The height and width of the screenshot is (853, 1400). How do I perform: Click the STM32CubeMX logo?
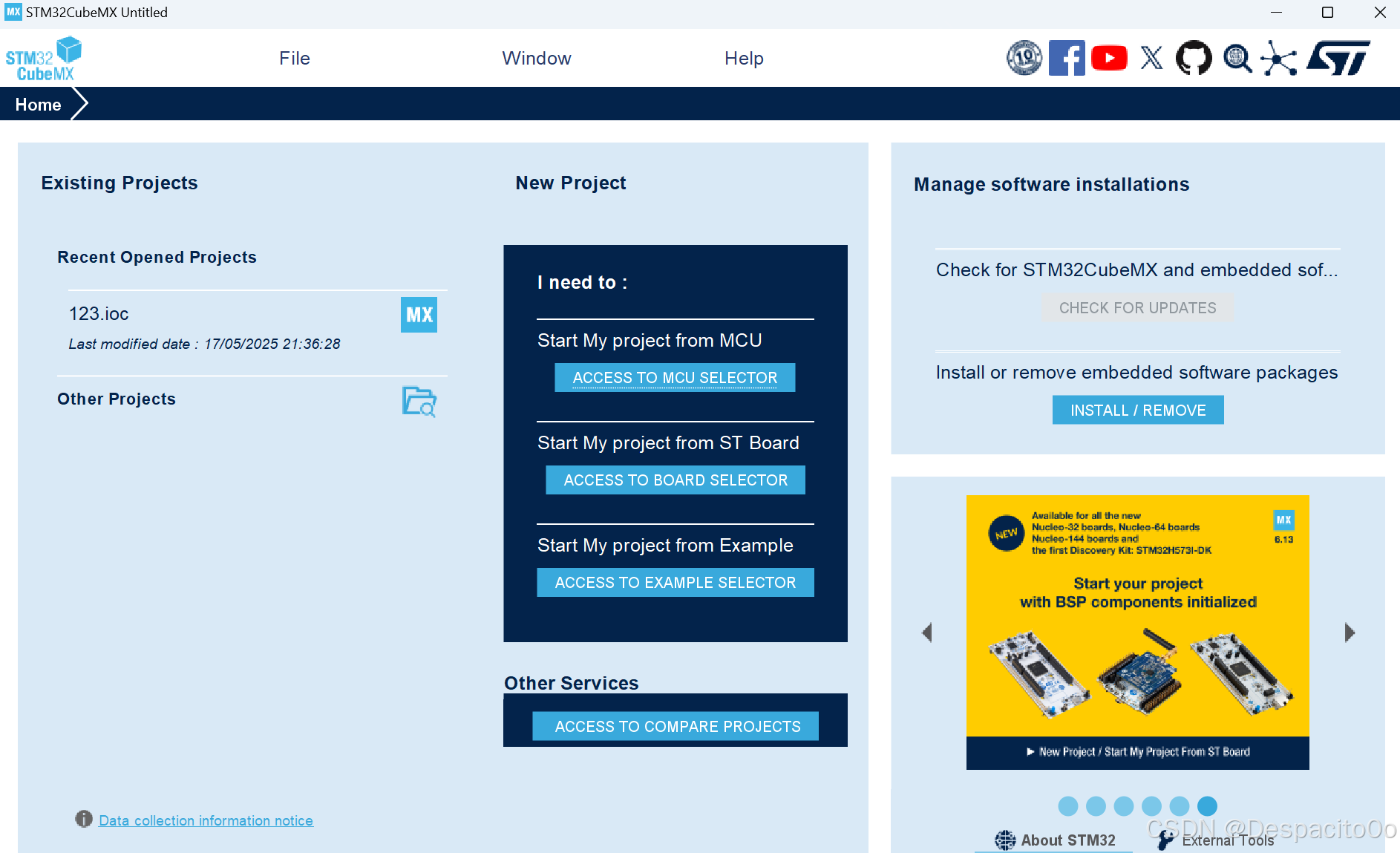[x=43, y=59]
